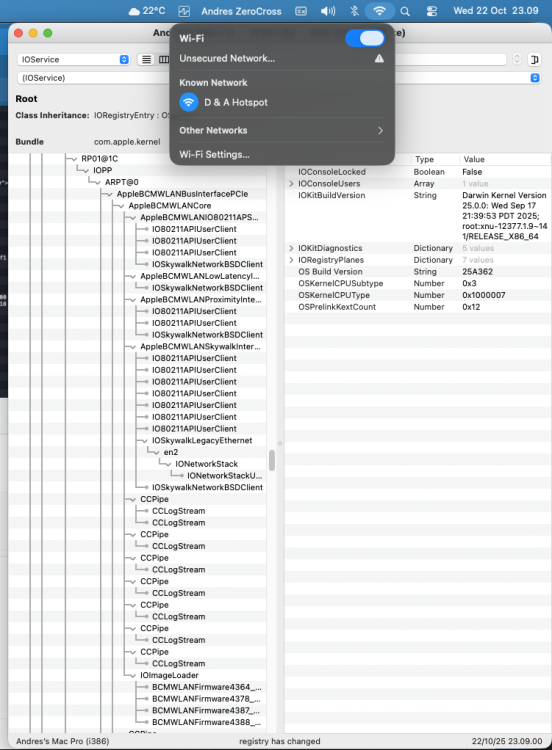552x750 pixels.
Task: Click the registry has changed status text
Action: coord(279,741)
